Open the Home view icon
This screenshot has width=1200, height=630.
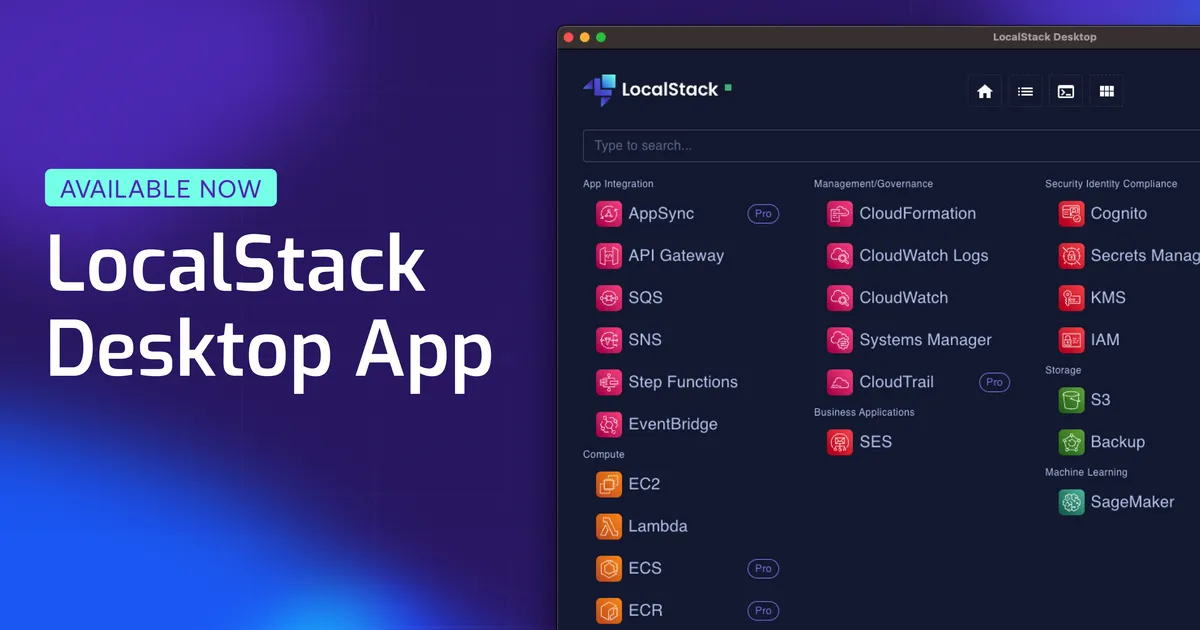985,91
